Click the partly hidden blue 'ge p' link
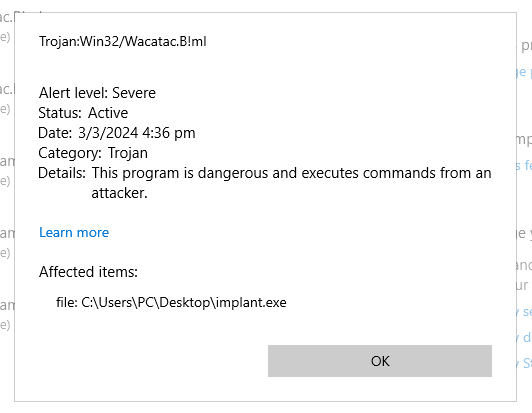 [x=525, y=72]
